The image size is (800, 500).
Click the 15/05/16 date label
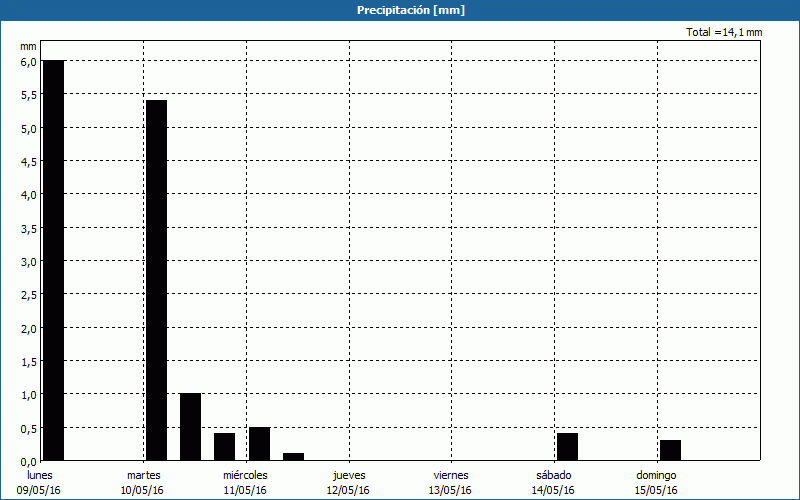coord(656,490)
